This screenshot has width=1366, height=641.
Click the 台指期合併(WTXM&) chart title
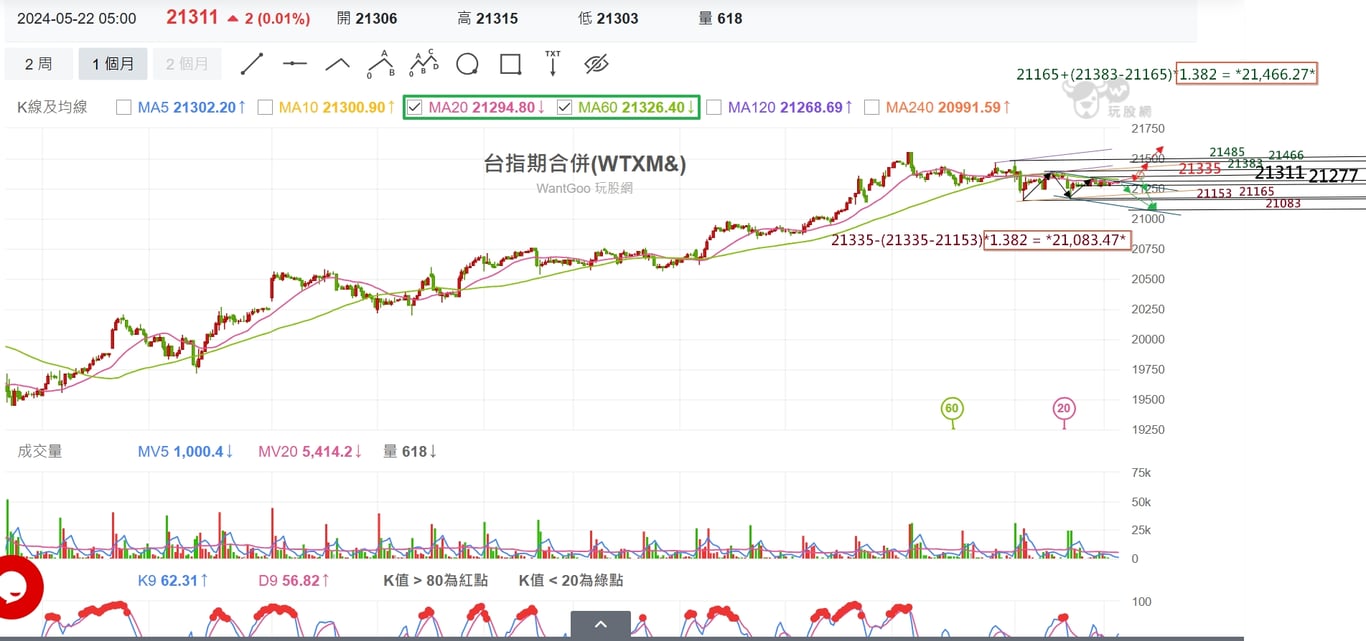[585, 164]
